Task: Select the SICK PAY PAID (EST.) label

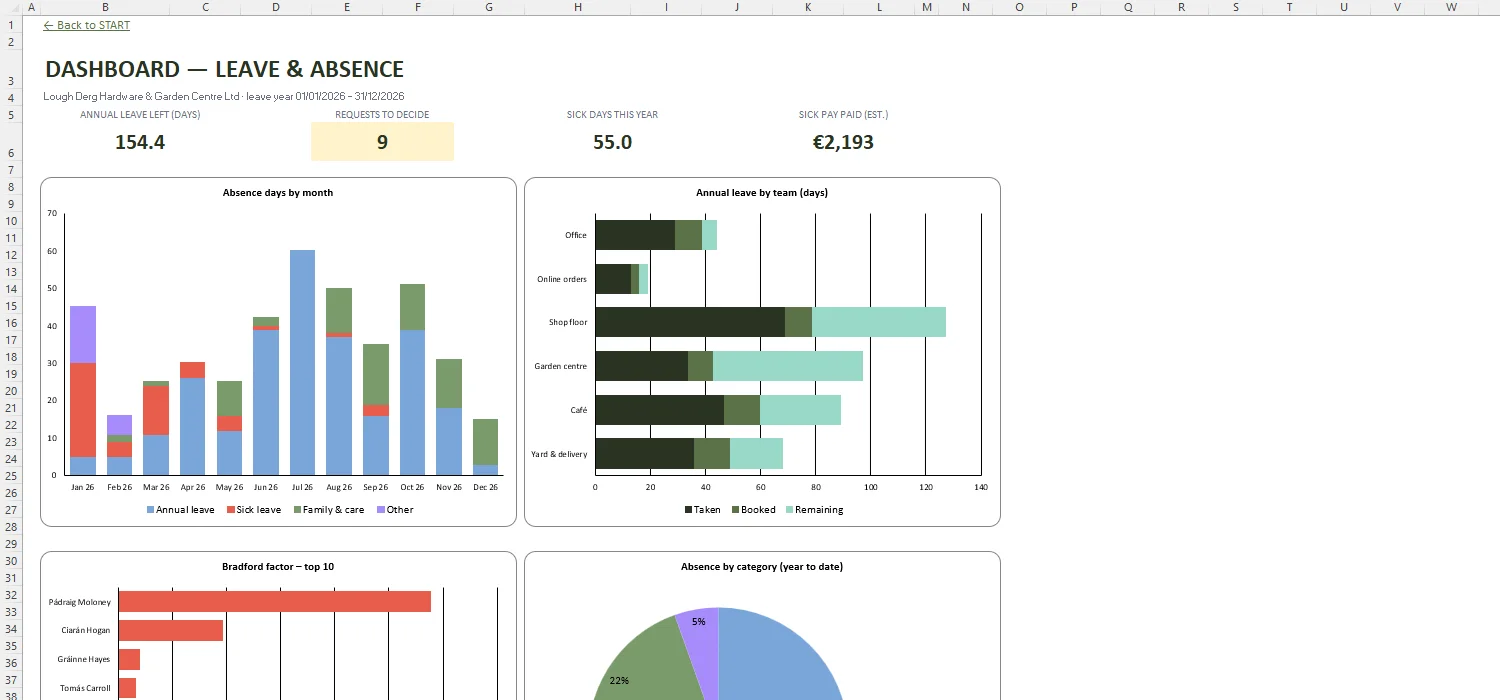Action: click(x=843, y=115)
